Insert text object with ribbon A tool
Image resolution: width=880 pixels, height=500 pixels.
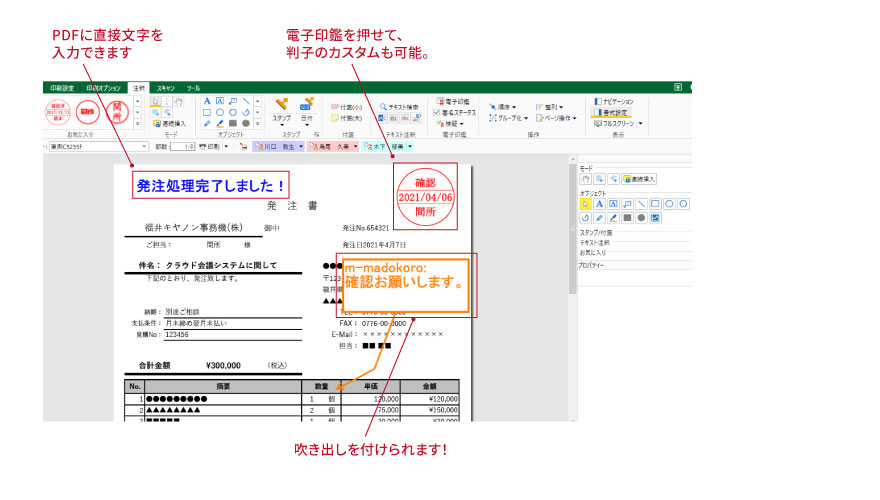click(207, 101)
